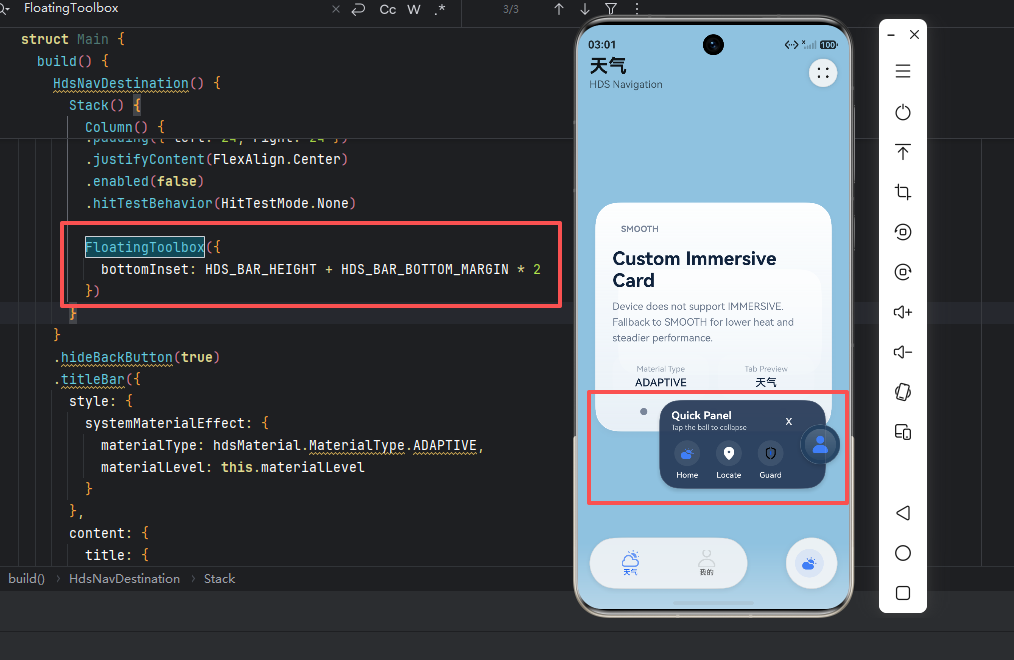Go to next search occurrence

[x=585, y=9]
